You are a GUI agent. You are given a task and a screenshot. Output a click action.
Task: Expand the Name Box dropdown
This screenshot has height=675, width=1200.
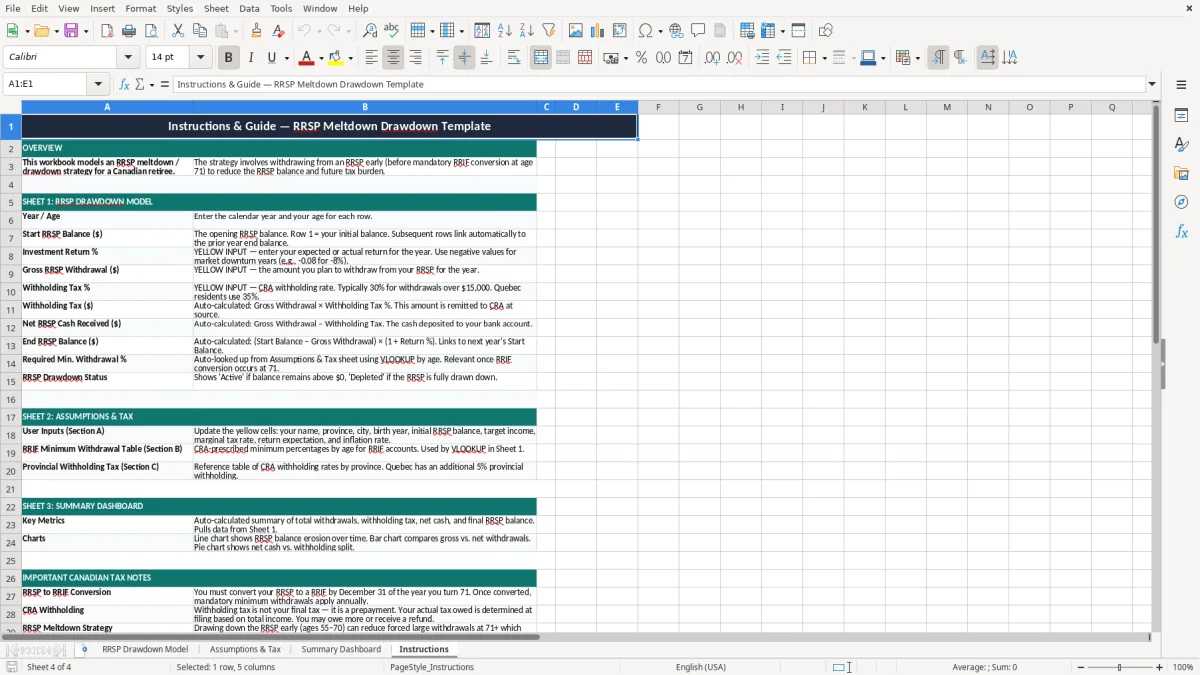point(98,84)
